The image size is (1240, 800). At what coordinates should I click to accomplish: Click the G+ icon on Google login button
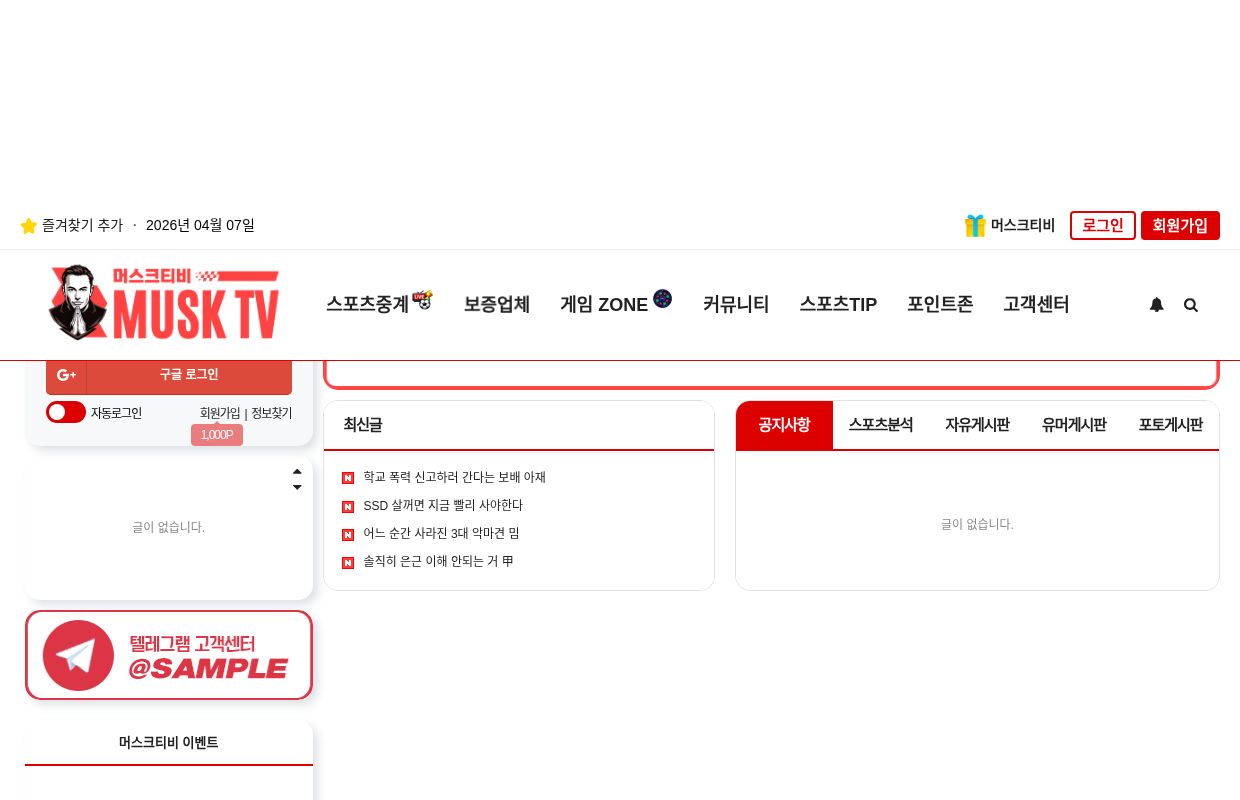(66, 374)
